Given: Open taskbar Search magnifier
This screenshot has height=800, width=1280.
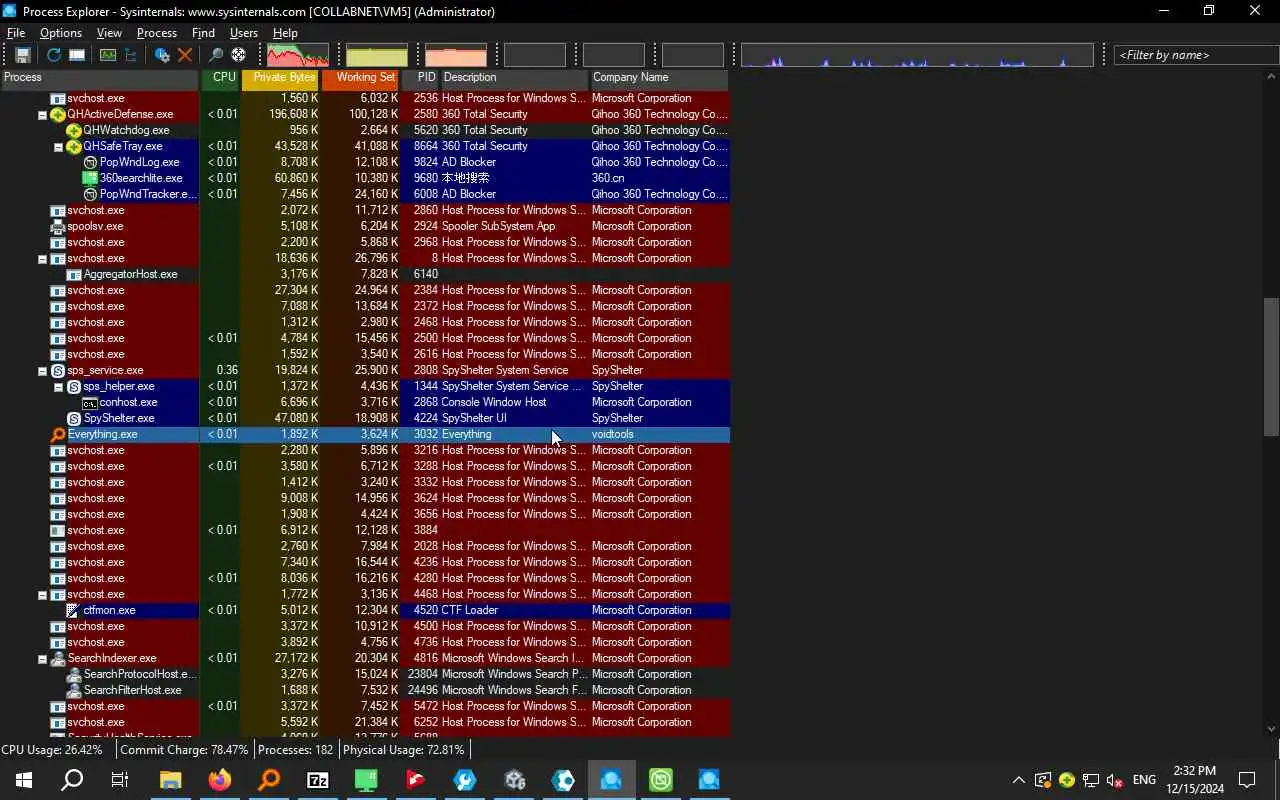Looking at the screenshot, I should [x=72, y=780].
